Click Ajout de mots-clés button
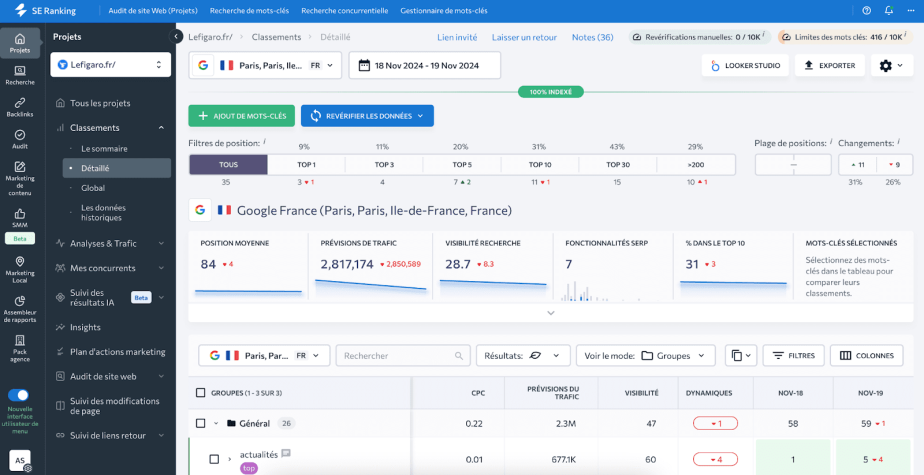 pyautogui.click(x=242, y=116)
